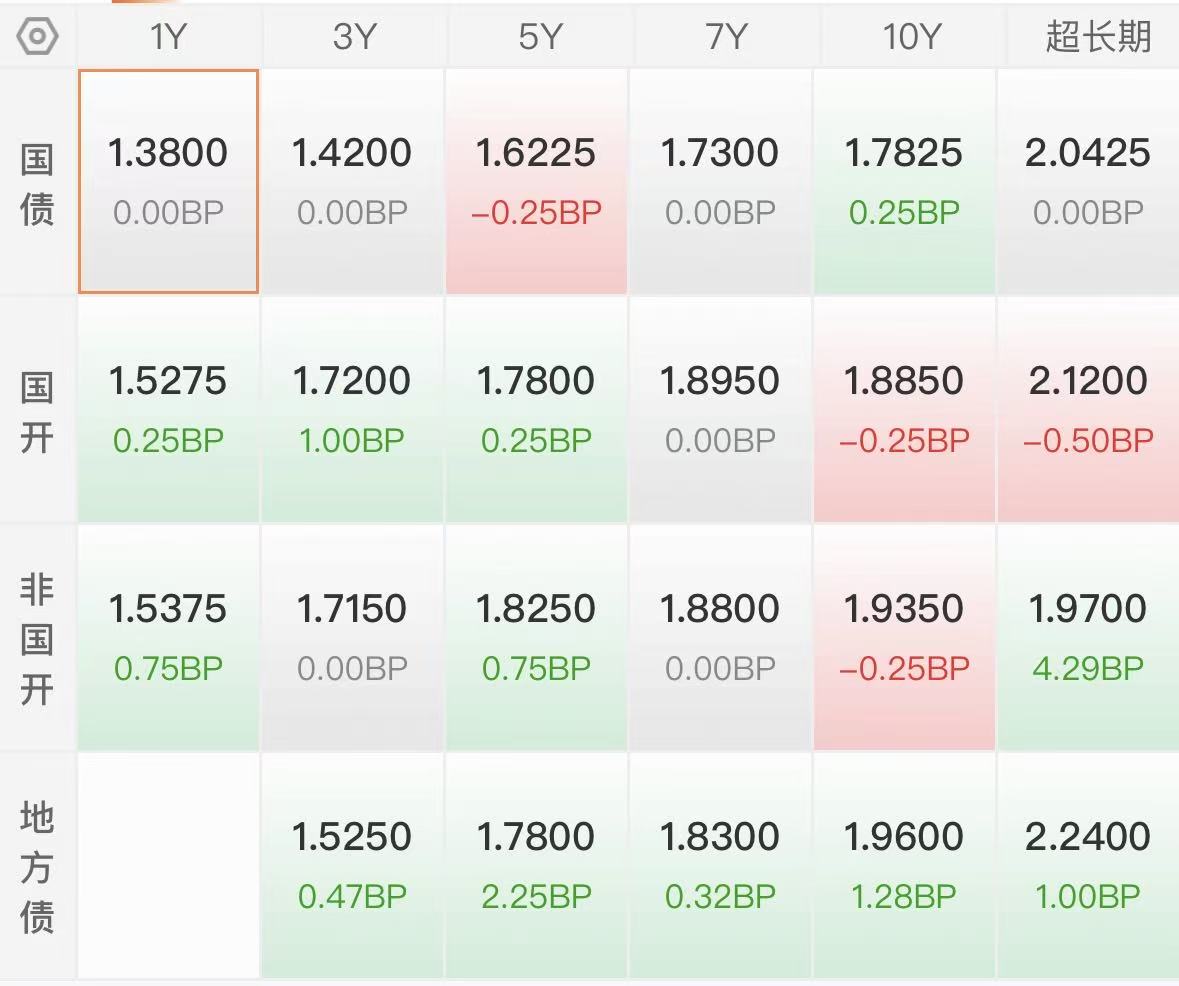Select the 国债 row label
Screen dimensions: 1179x986
[x=38, y=183]
